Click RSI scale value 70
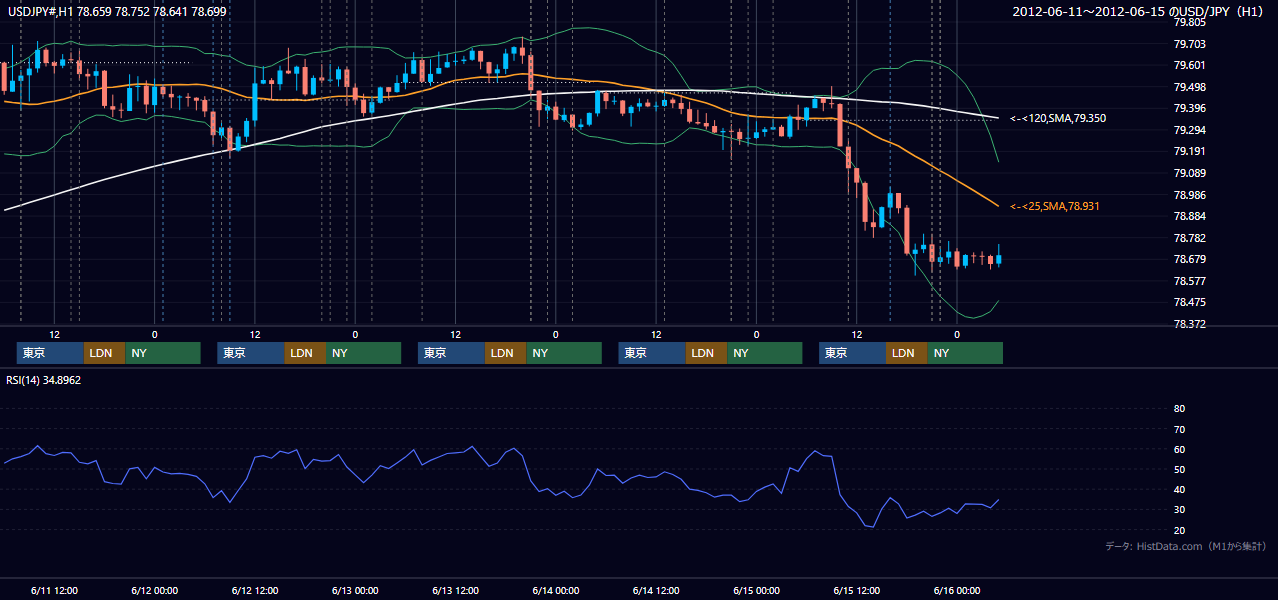1278x600 pixels. (1179, 429)
